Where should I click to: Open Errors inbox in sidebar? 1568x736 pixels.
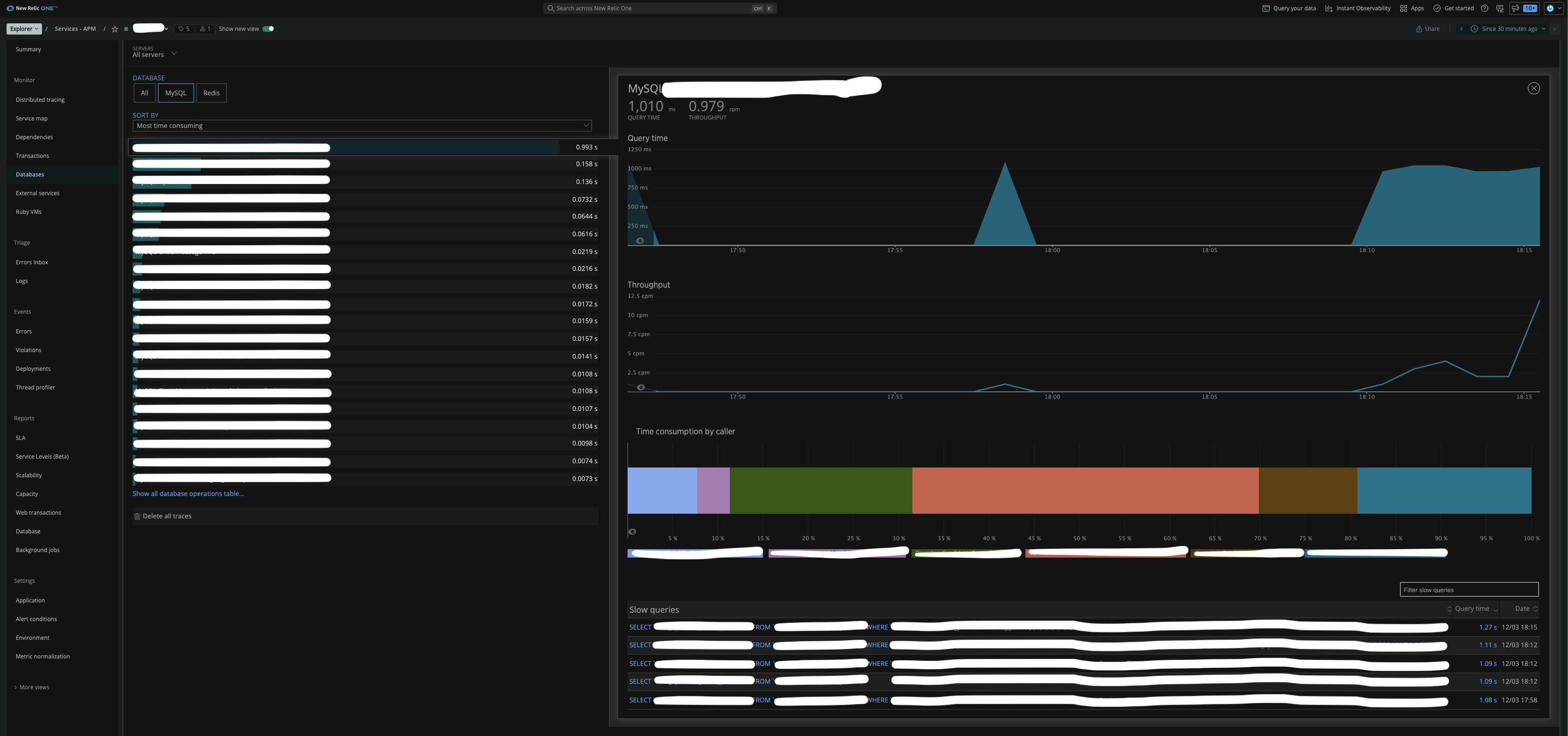pyautogui.click(x=32, y=262)
